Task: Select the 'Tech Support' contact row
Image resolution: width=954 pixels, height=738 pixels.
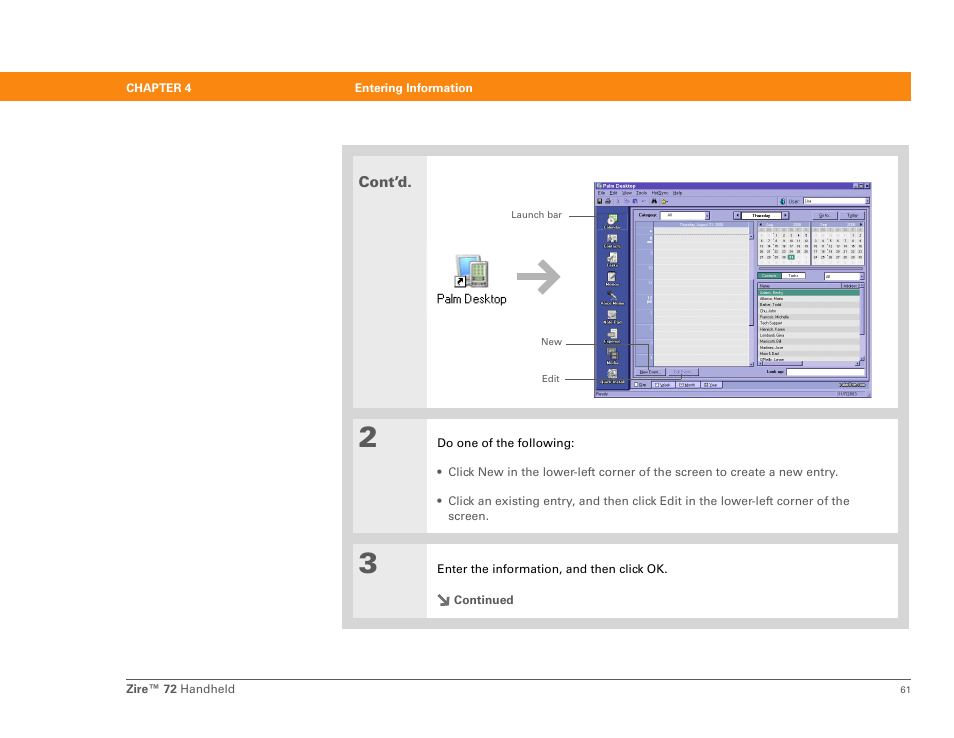Action: tap(809, 323)
